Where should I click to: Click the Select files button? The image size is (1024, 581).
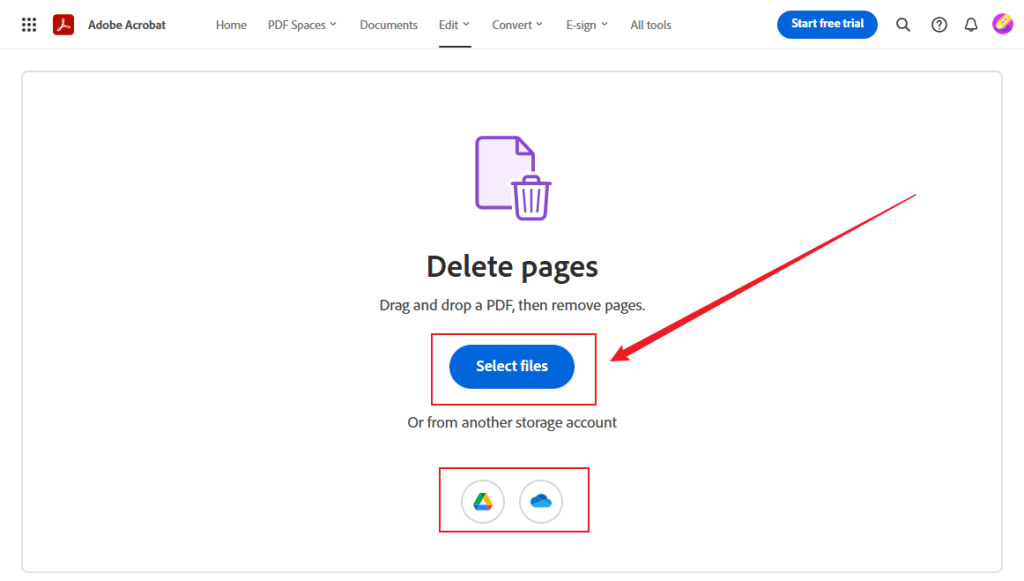coord(511,366)
